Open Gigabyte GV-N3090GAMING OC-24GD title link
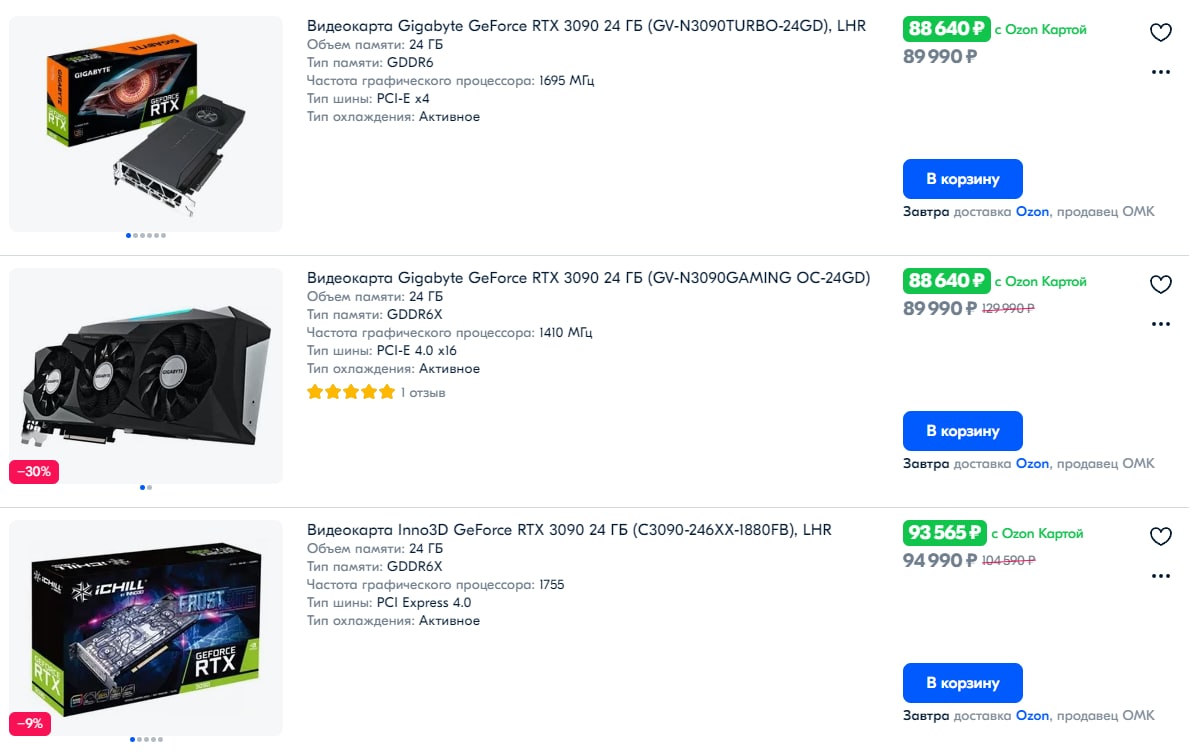Screen dimensions: 1202x752 (x=588, y=278)
